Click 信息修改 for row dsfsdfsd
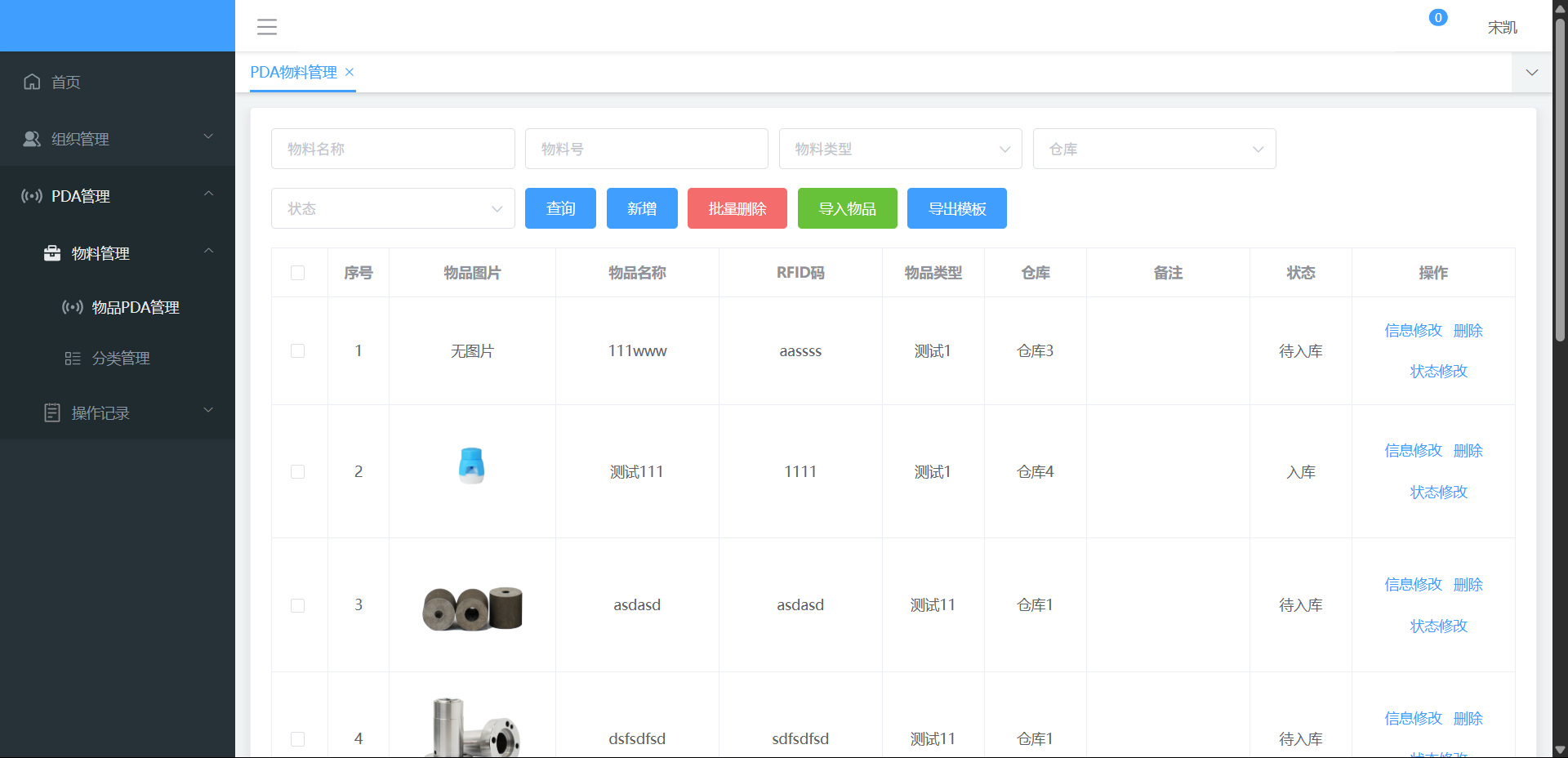 pos(1414,719)
